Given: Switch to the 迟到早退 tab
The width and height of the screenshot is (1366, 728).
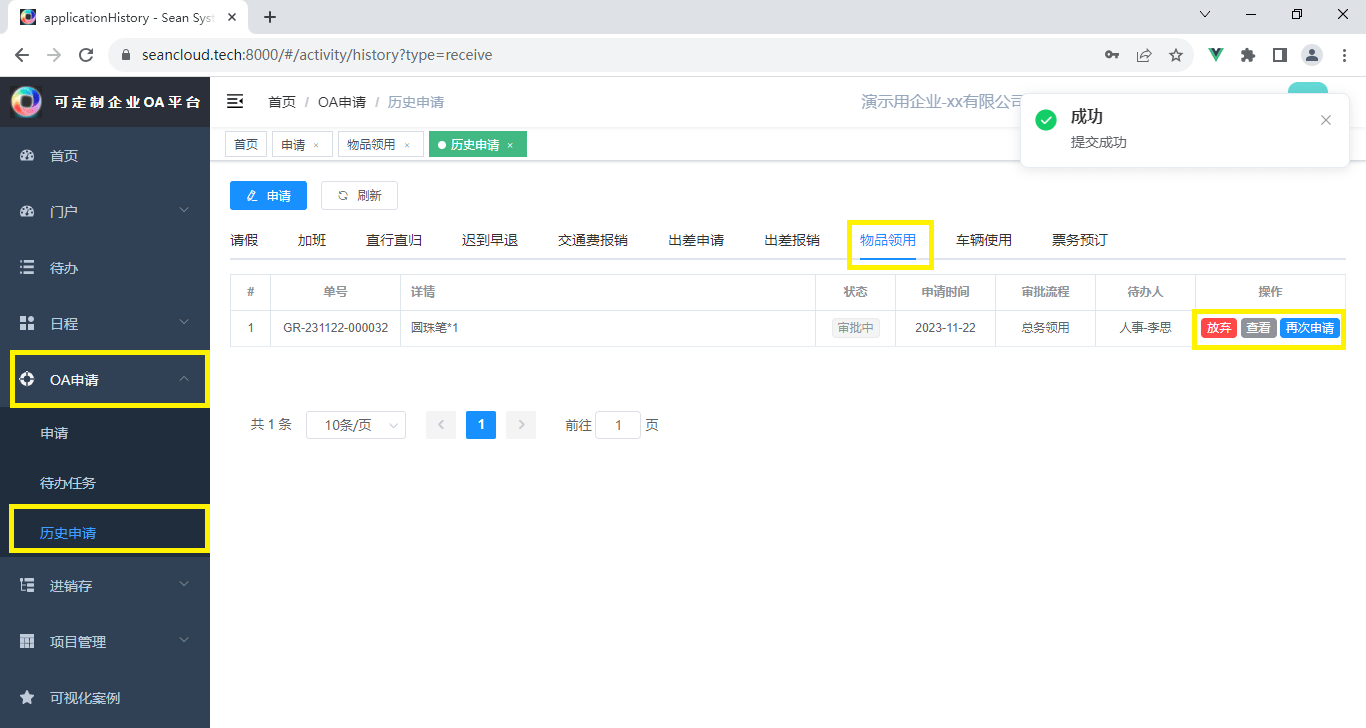Looking at the screenshot, I should (x=490, y=240).
